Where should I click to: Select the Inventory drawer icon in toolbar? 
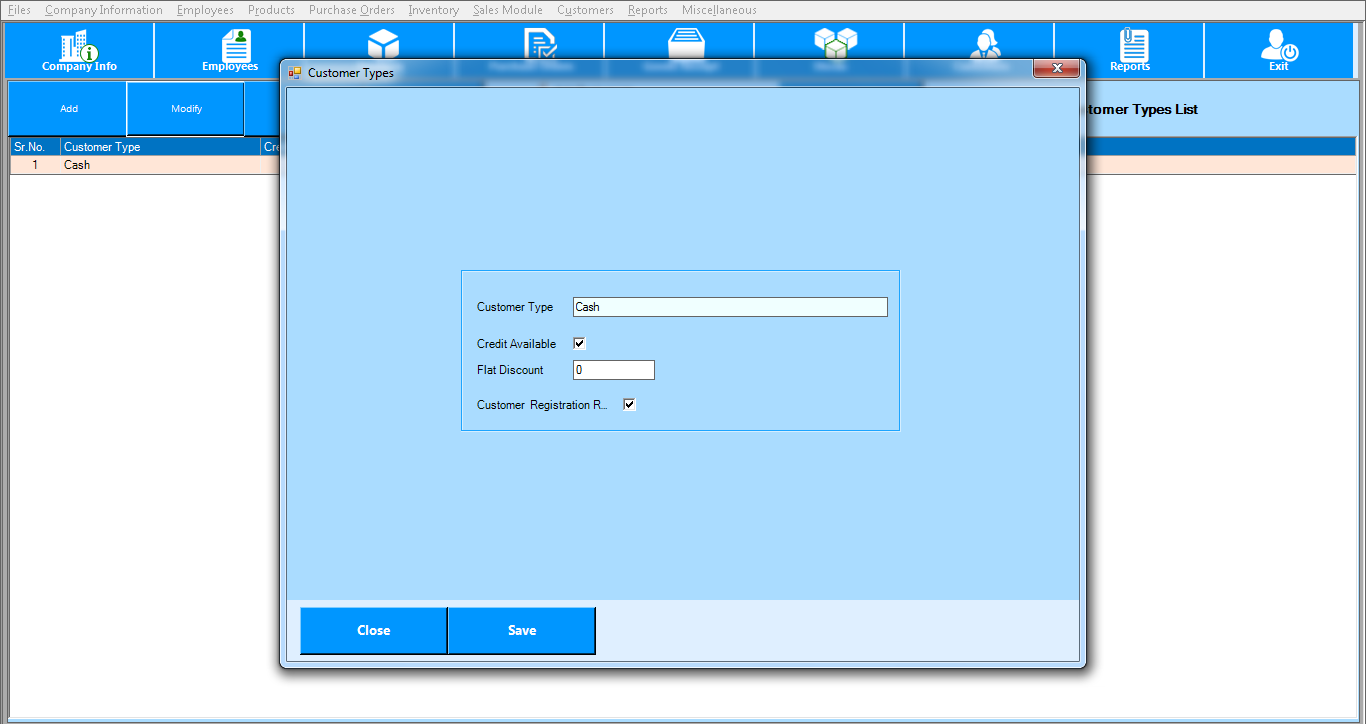point(686,42)
